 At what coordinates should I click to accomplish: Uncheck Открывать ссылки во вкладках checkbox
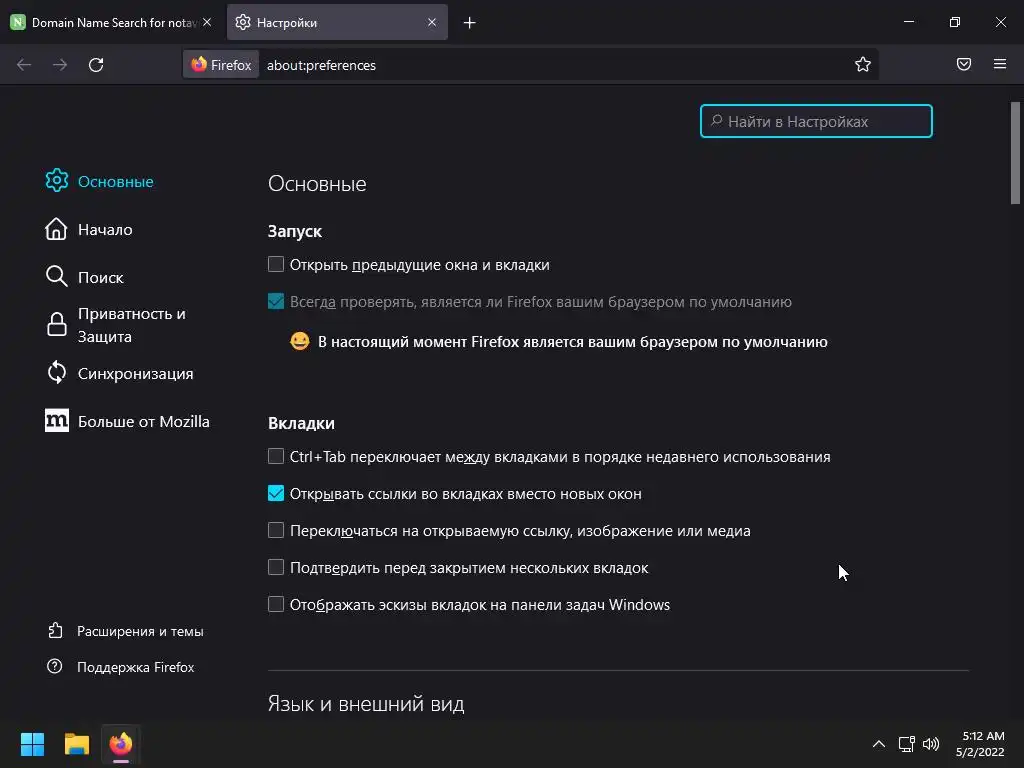(x=276, y=493)
